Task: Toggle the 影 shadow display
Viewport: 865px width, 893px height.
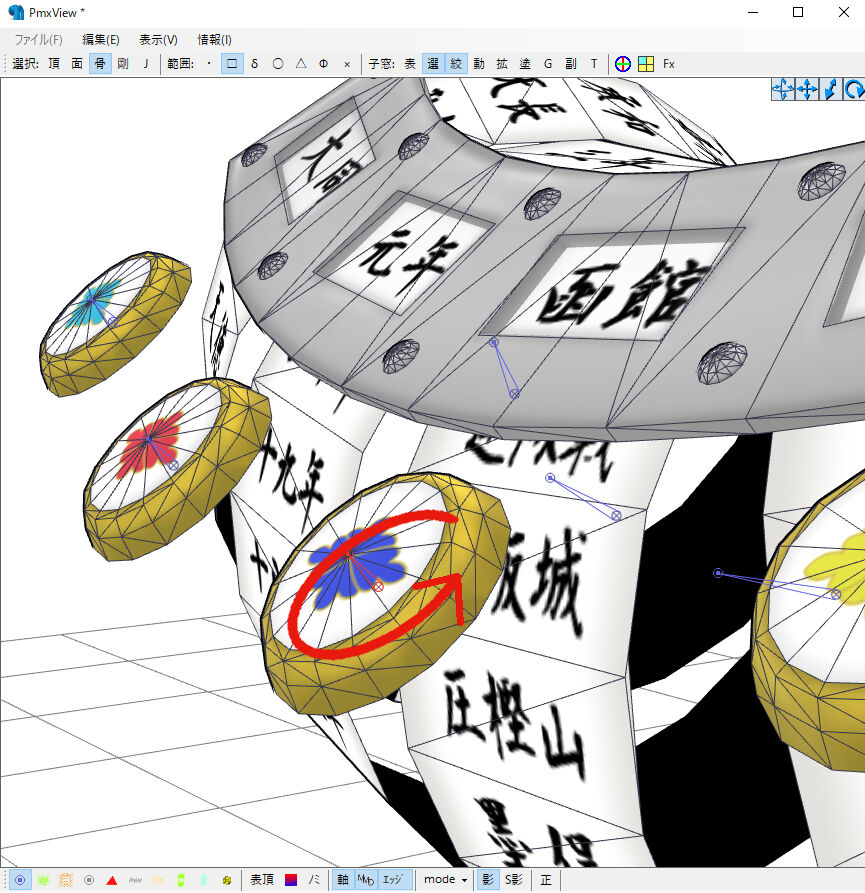Action: click(x=488, y=880)
